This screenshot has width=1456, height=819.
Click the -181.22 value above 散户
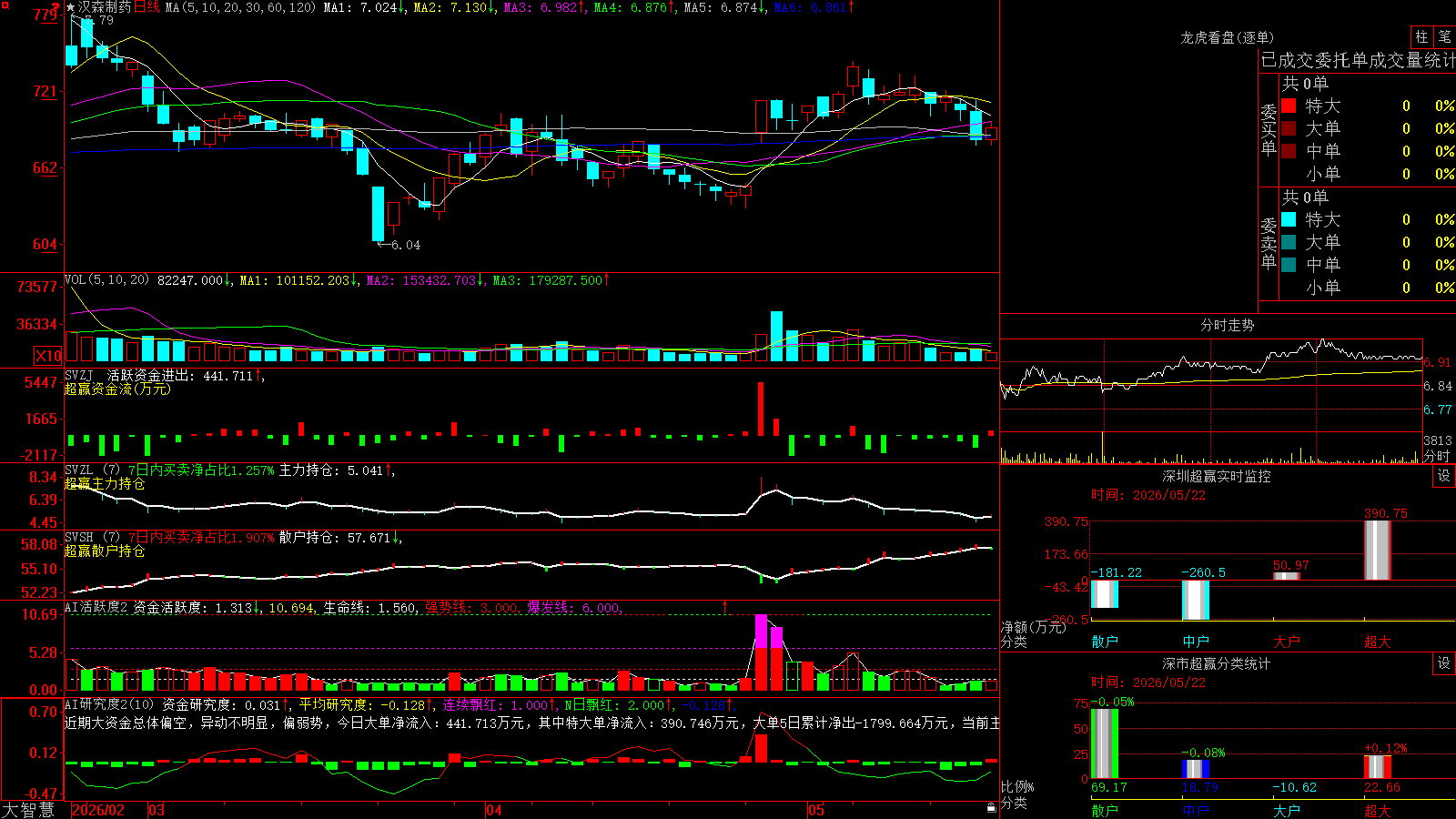coord(1117,572)
